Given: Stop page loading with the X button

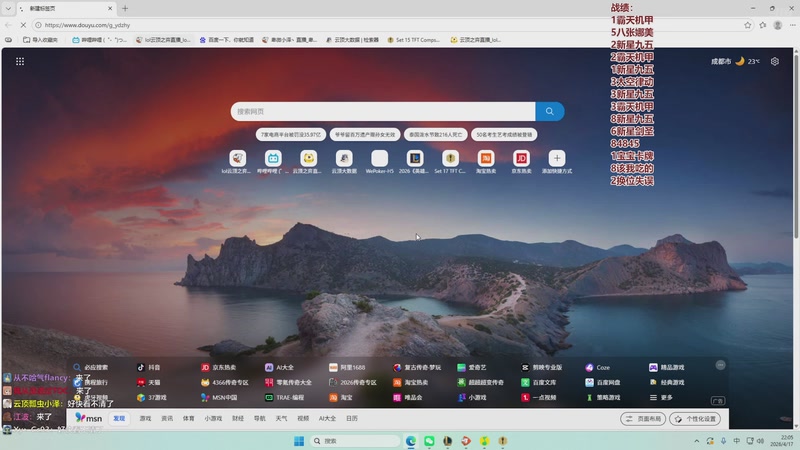Looking at the screenshot, I should pyautogui.click(x=23, y=24).
